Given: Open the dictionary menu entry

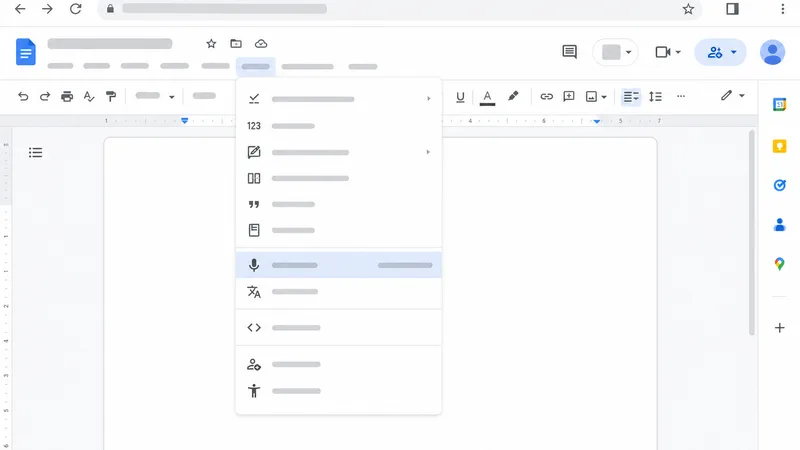Looking at the screenshot, I should tap(339, 230).
